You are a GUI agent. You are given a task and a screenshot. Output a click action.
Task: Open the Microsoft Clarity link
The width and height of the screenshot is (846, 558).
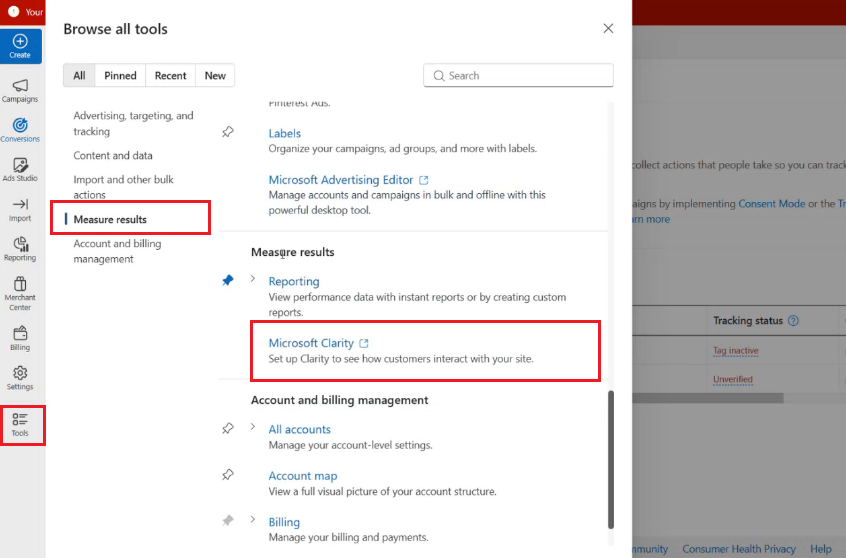pos(311,343)
